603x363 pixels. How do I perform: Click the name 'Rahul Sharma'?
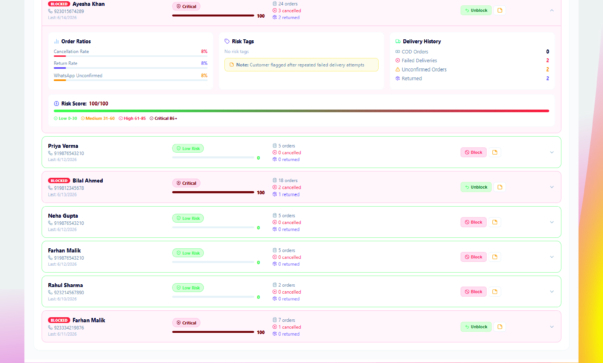click(x=65, y=285)
